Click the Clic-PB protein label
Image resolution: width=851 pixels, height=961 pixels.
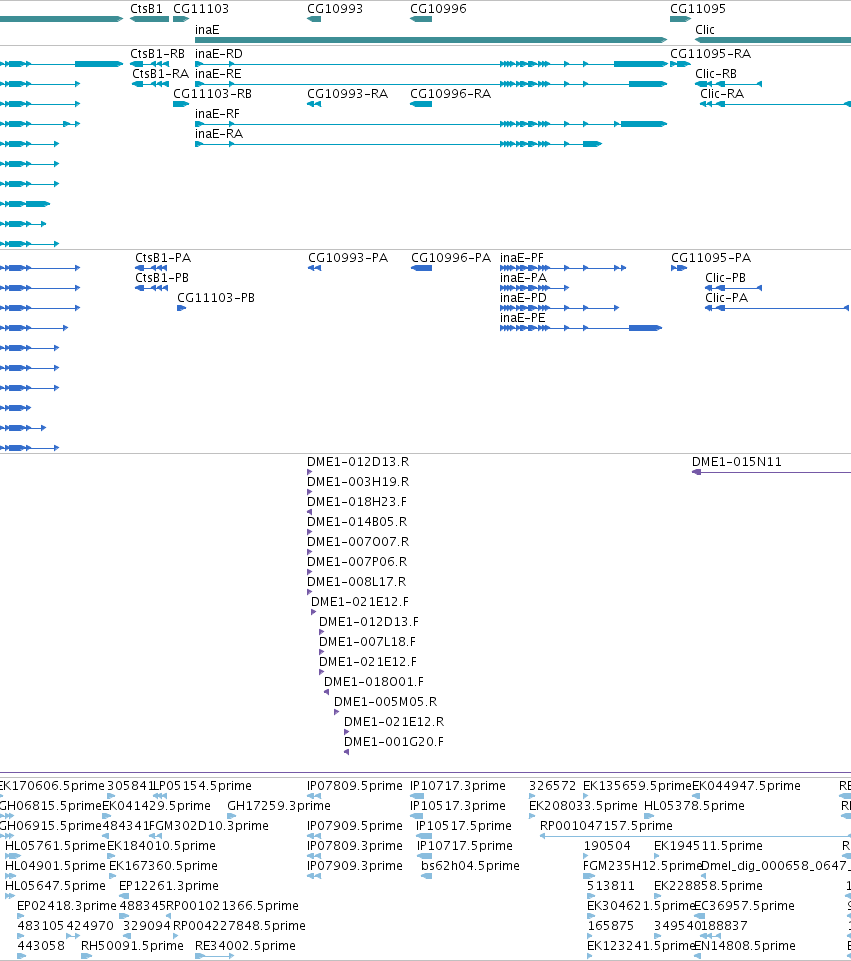tap(725, 278)
